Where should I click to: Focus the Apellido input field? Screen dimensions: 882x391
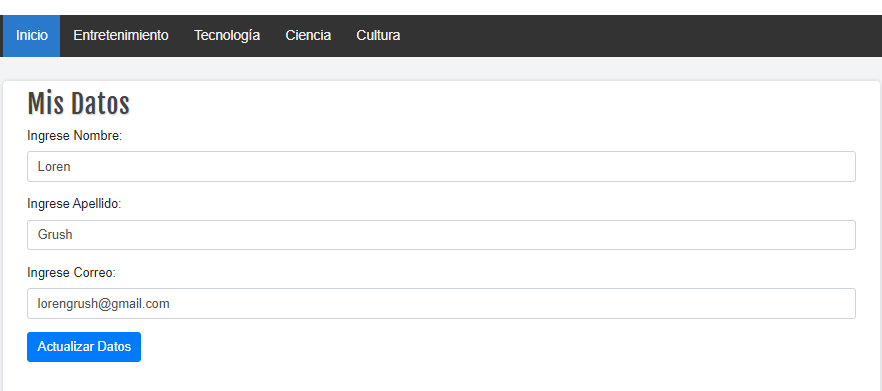tap(441, 235)
